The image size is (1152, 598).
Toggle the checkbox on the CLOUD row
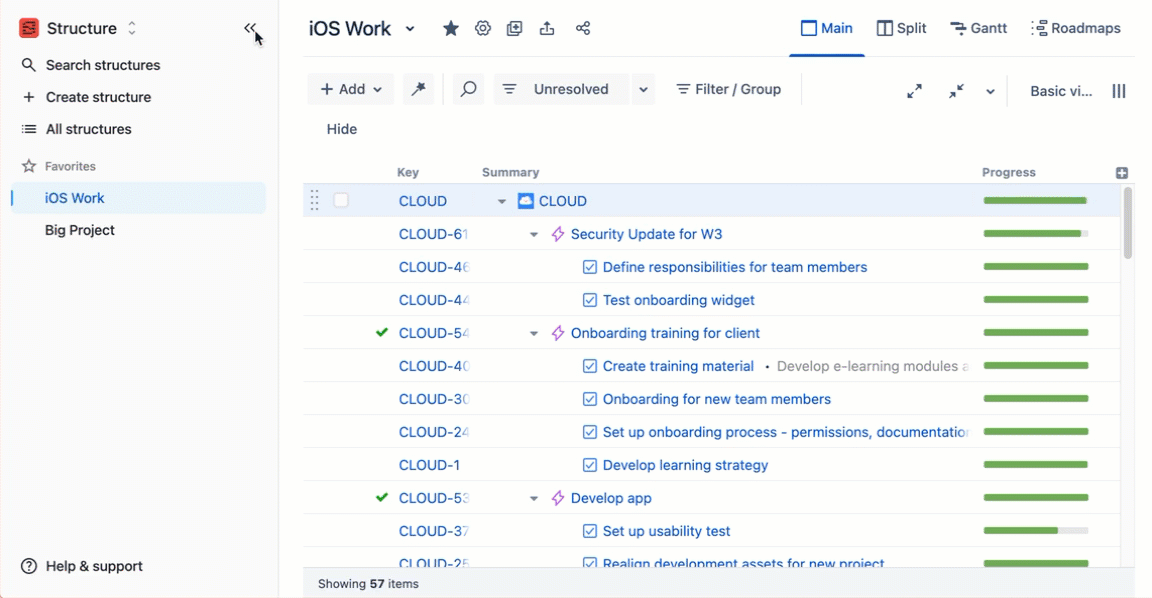[x=341, y=200]
